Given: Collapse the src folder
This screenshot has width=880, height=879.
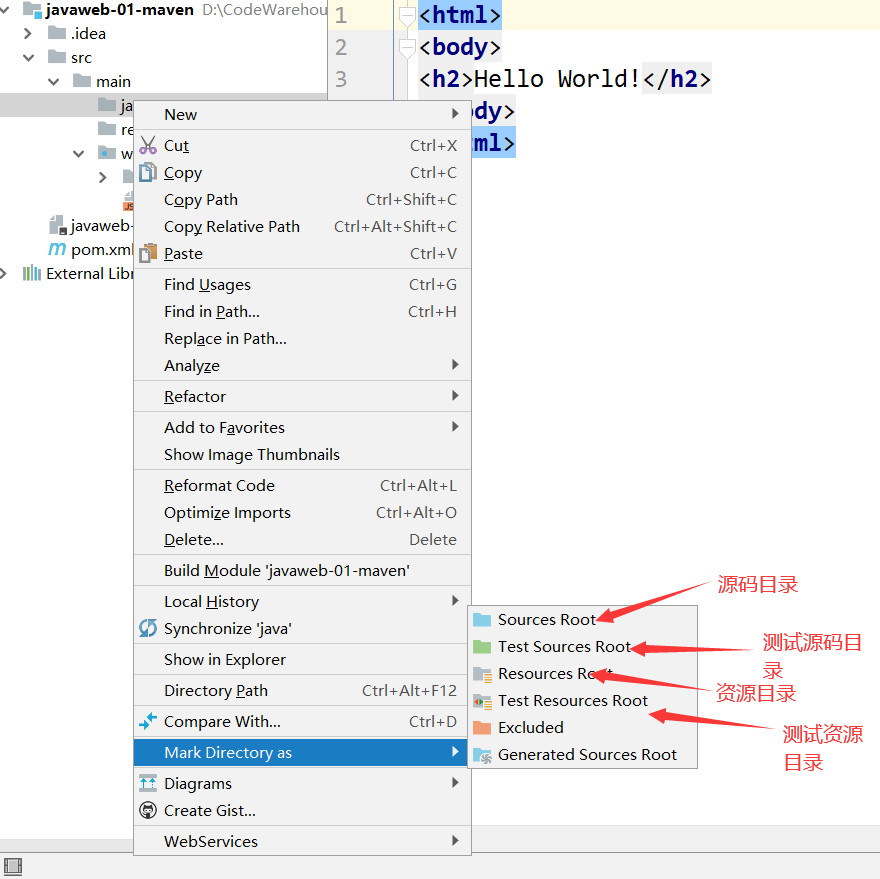Looking at the screenshot, I should [x=28, y=57].
